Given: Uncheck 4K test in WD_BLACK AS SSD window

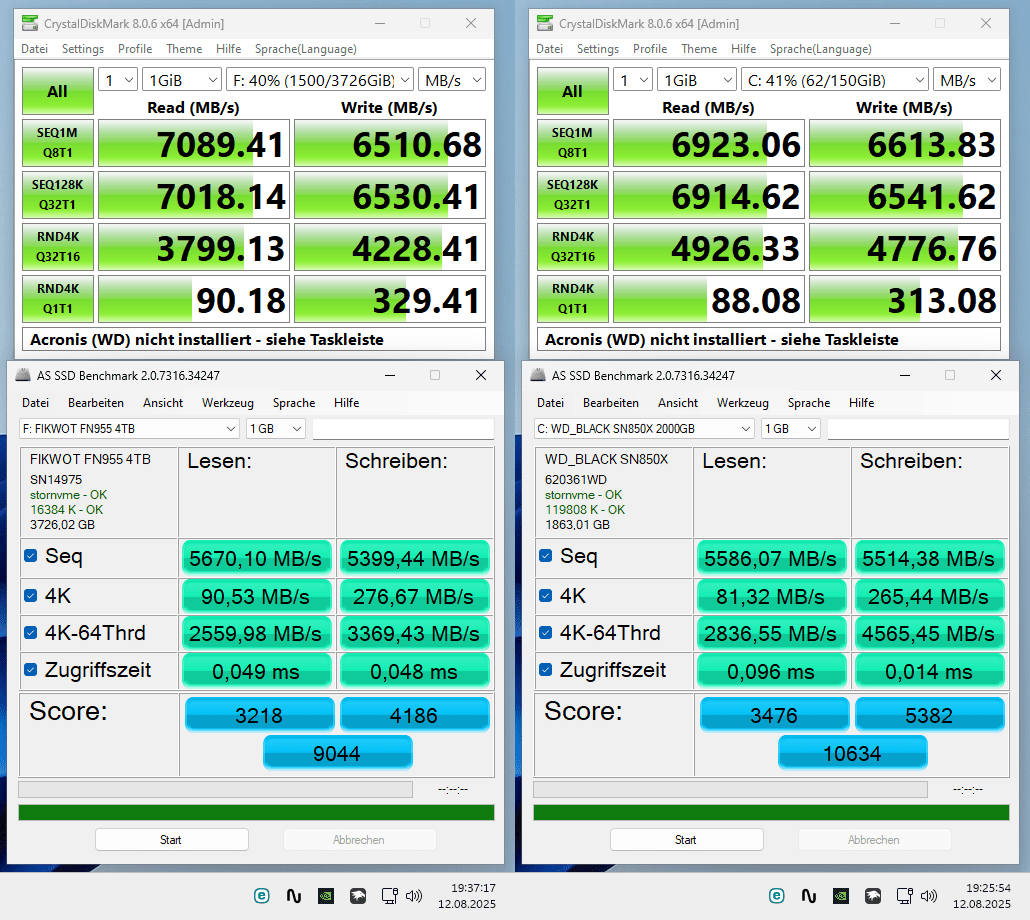Looking at the screenshot, I should (x=545, y=596).
